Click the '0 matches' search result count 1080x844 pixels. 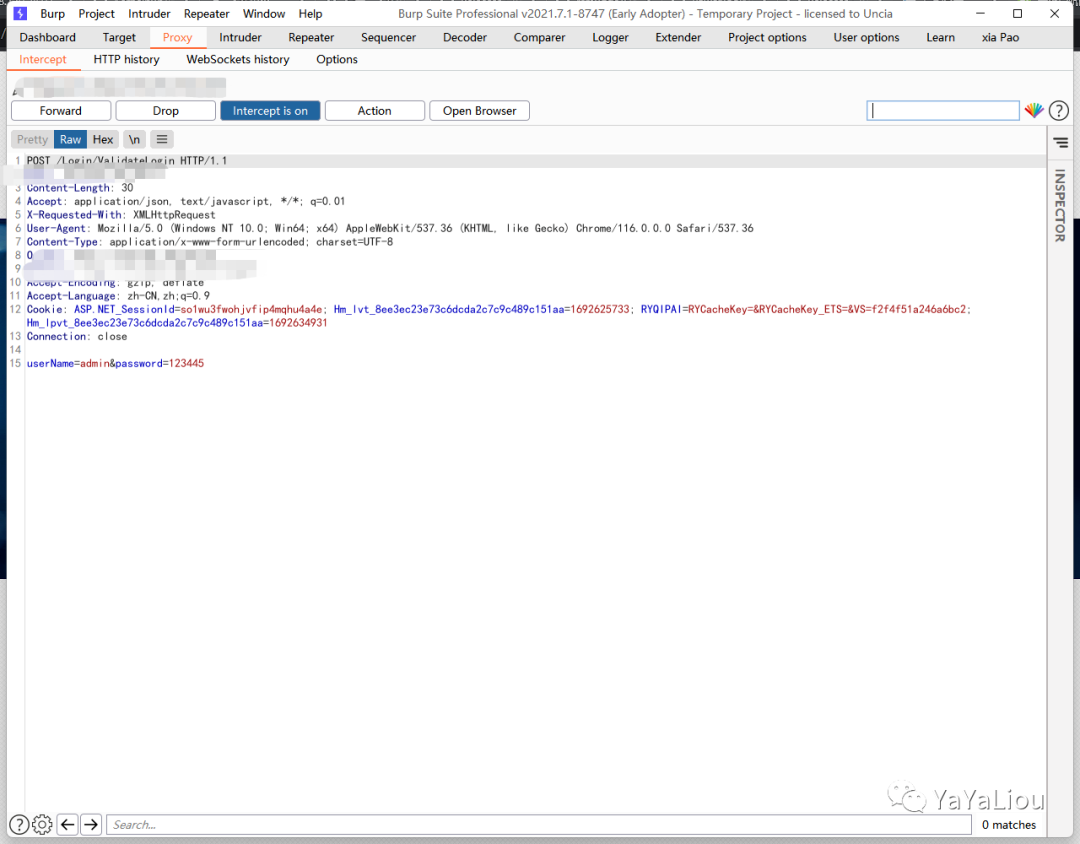click(x=1008, y=825)
